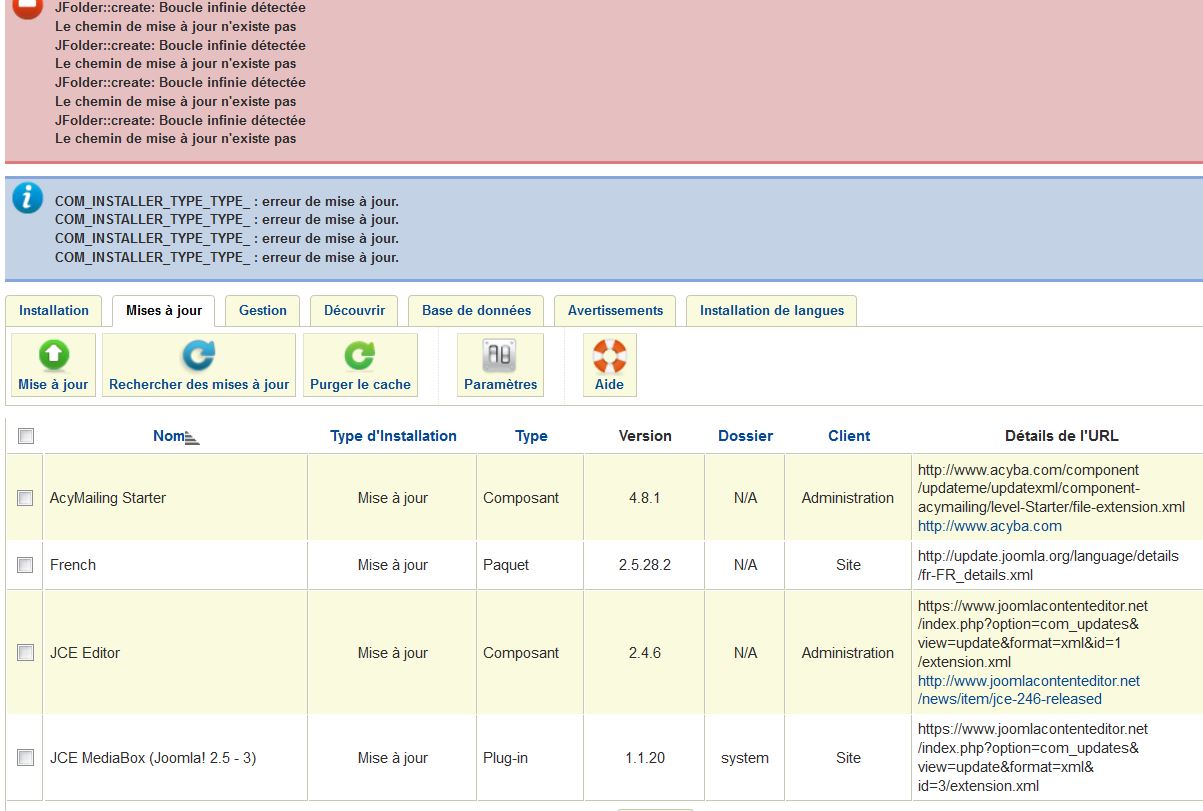Open the Avertissements tab

pyautogui.click(x=615, y=310)
